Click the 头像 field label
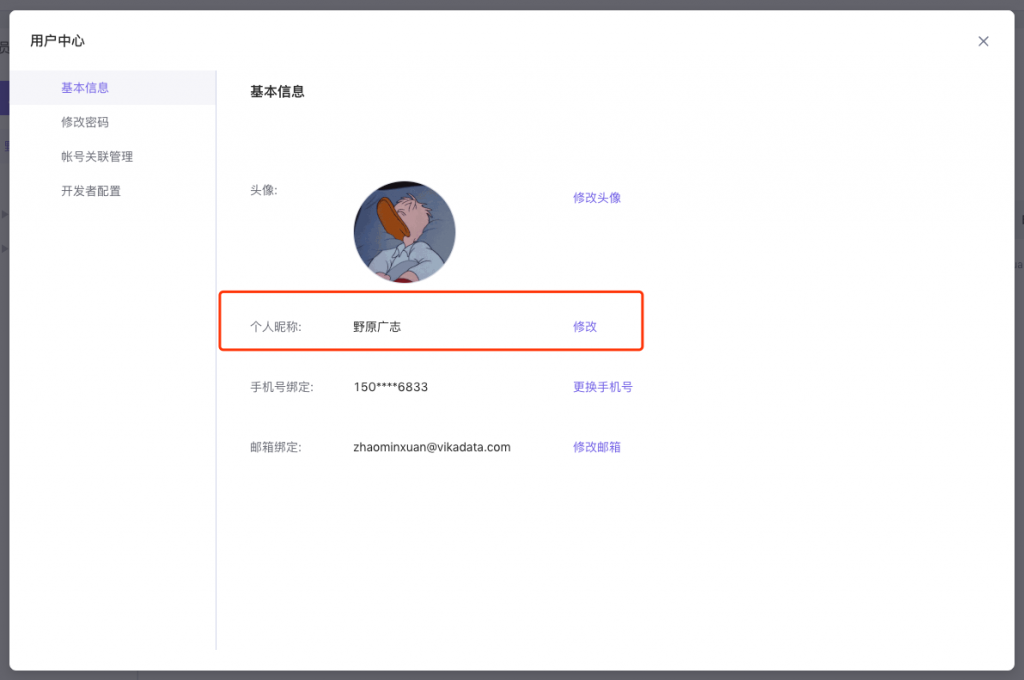This screenshot has height=680, width=1024. tap(264, 190)
